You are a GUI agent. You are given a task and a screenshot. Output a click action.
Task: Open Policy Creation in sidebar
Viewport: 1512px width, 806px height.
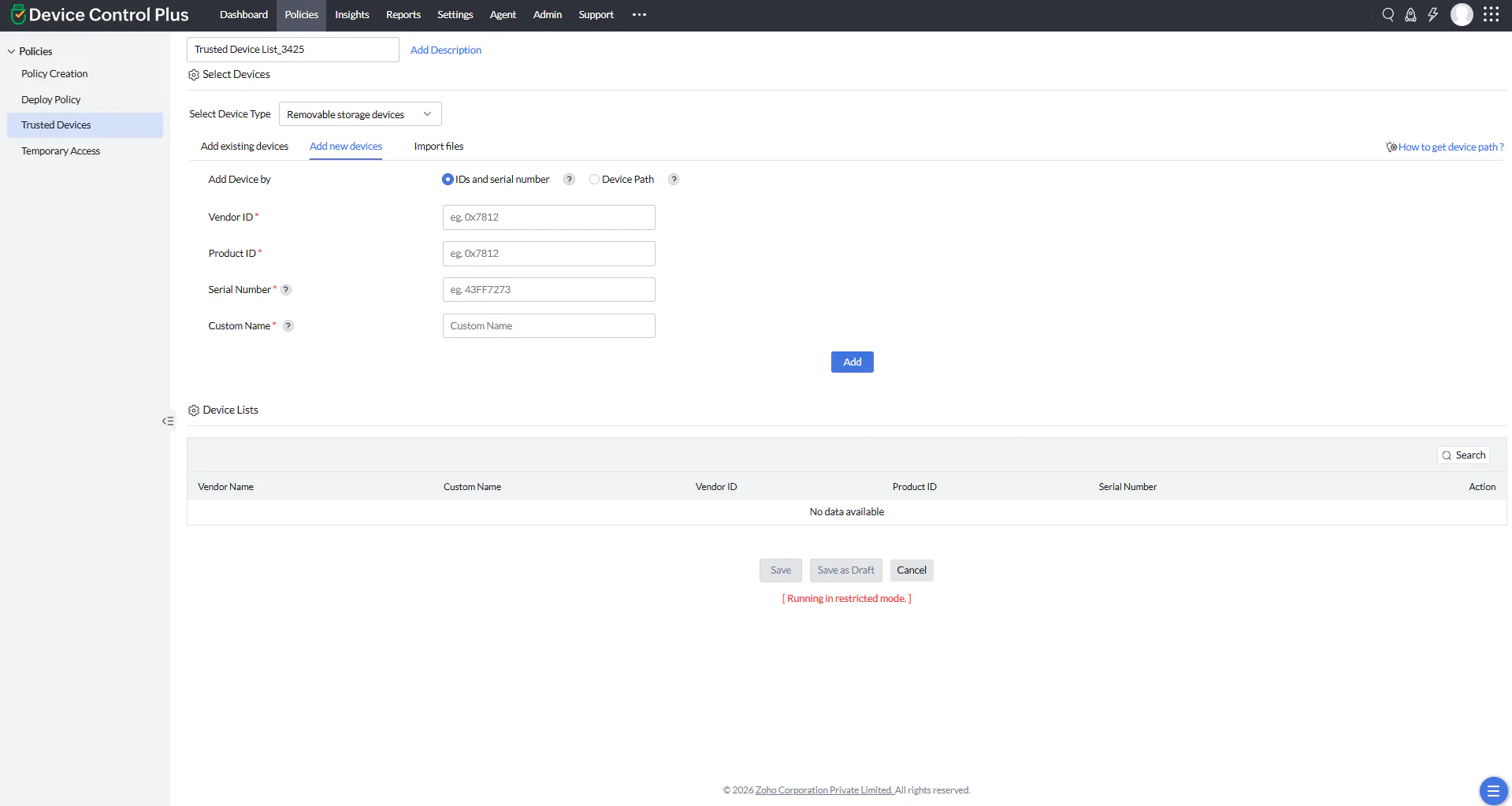(x=54, y=74)
